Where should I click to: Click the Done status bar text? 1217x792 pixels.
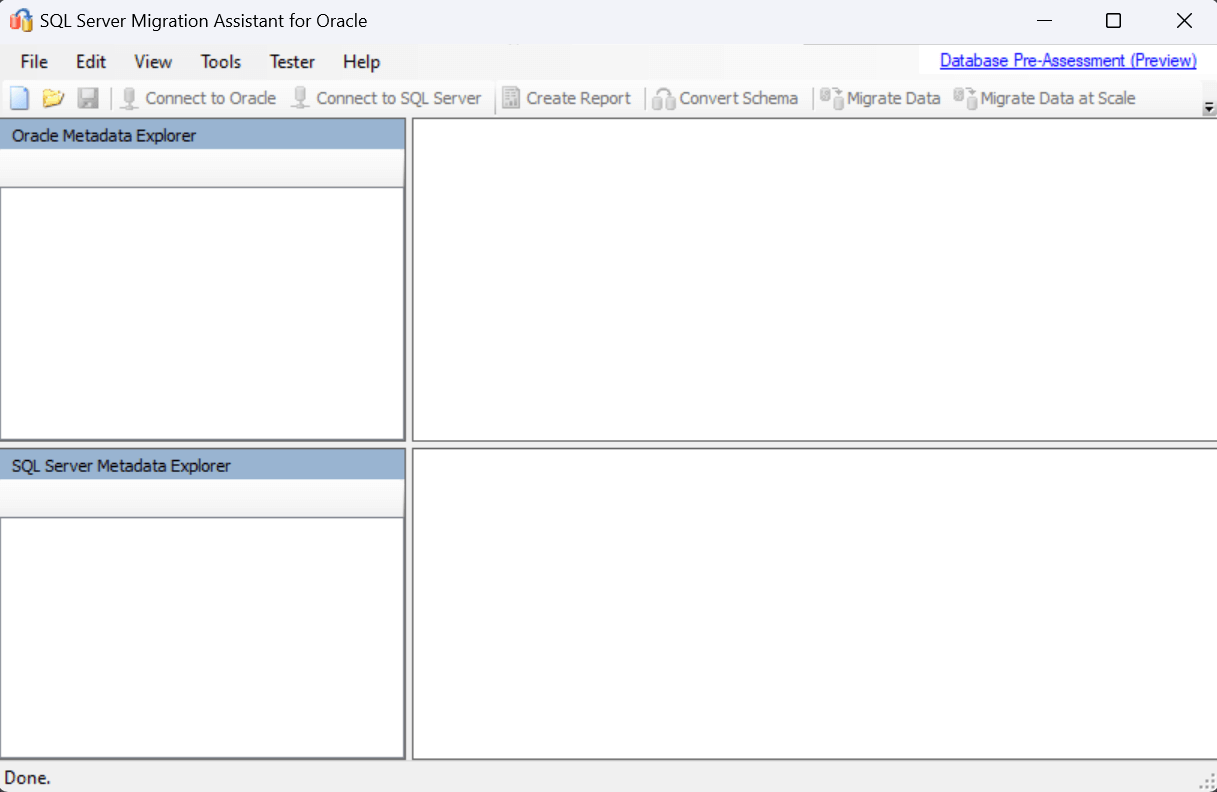tap(28, 777)
